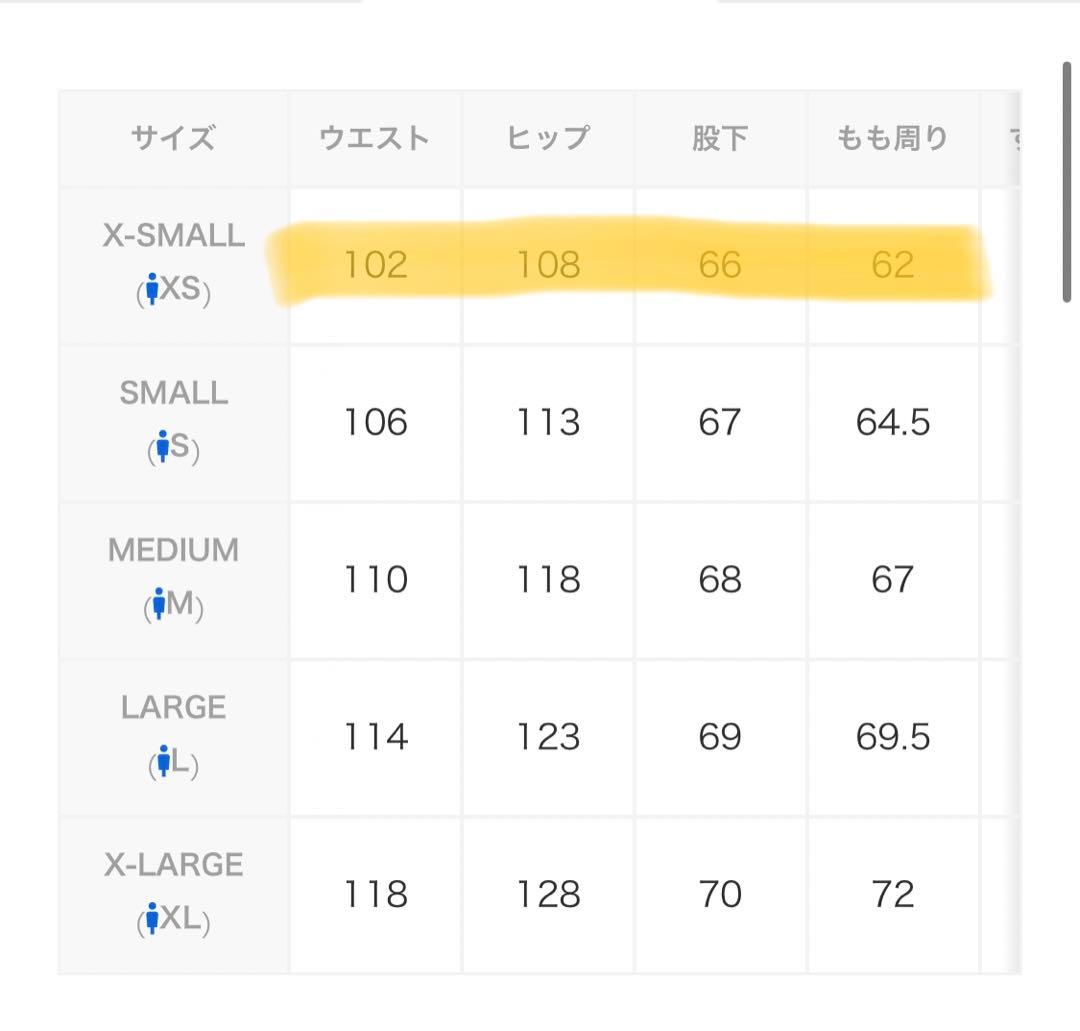The height and width of the screenshot is (1031, 1080).
Task: Click the X-SMALL size label
Action: click(173, 236)
